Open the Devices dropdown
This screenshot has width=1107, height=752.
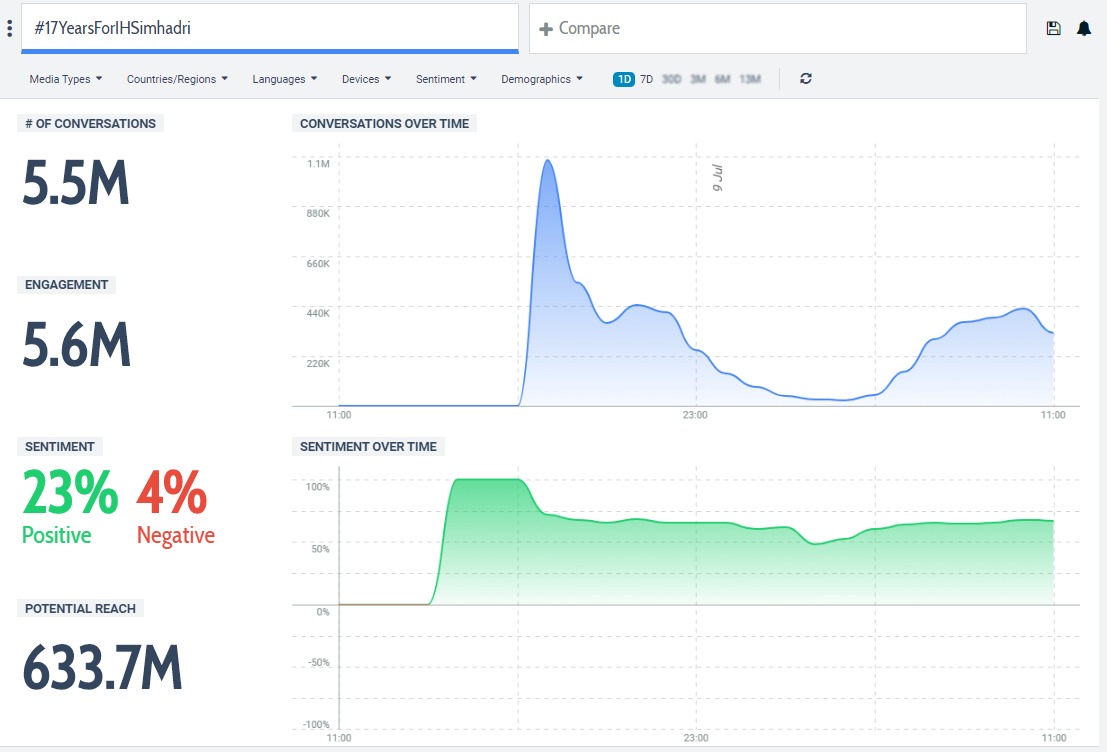pyautogui.click(x=366, y=79)
